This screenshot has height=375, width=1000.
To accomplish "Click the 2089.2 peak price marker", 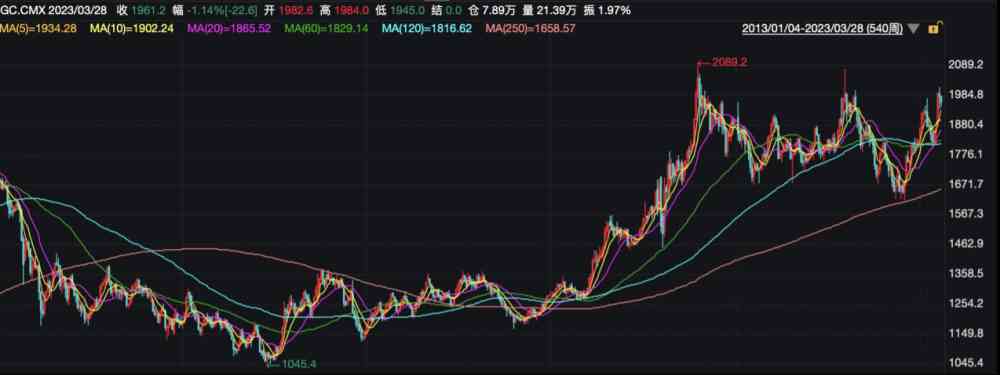I will pos(728,63).
